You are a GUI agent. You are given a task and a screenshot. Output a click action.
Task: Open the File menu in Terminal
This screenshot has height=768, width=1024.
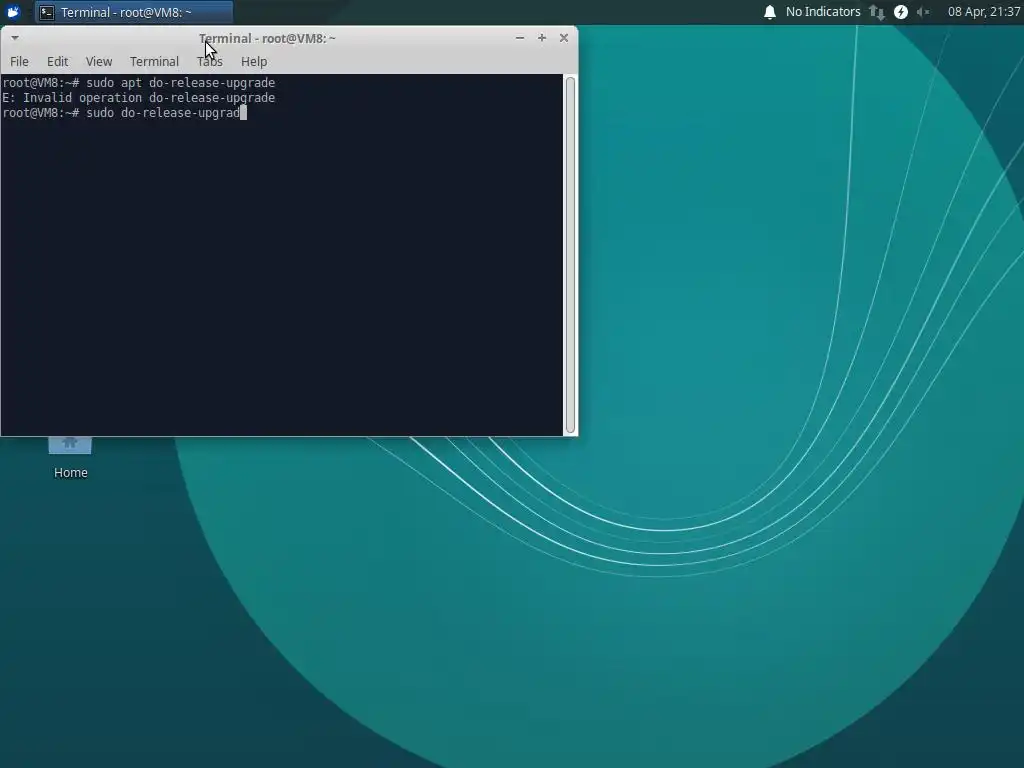pos(19,61)
